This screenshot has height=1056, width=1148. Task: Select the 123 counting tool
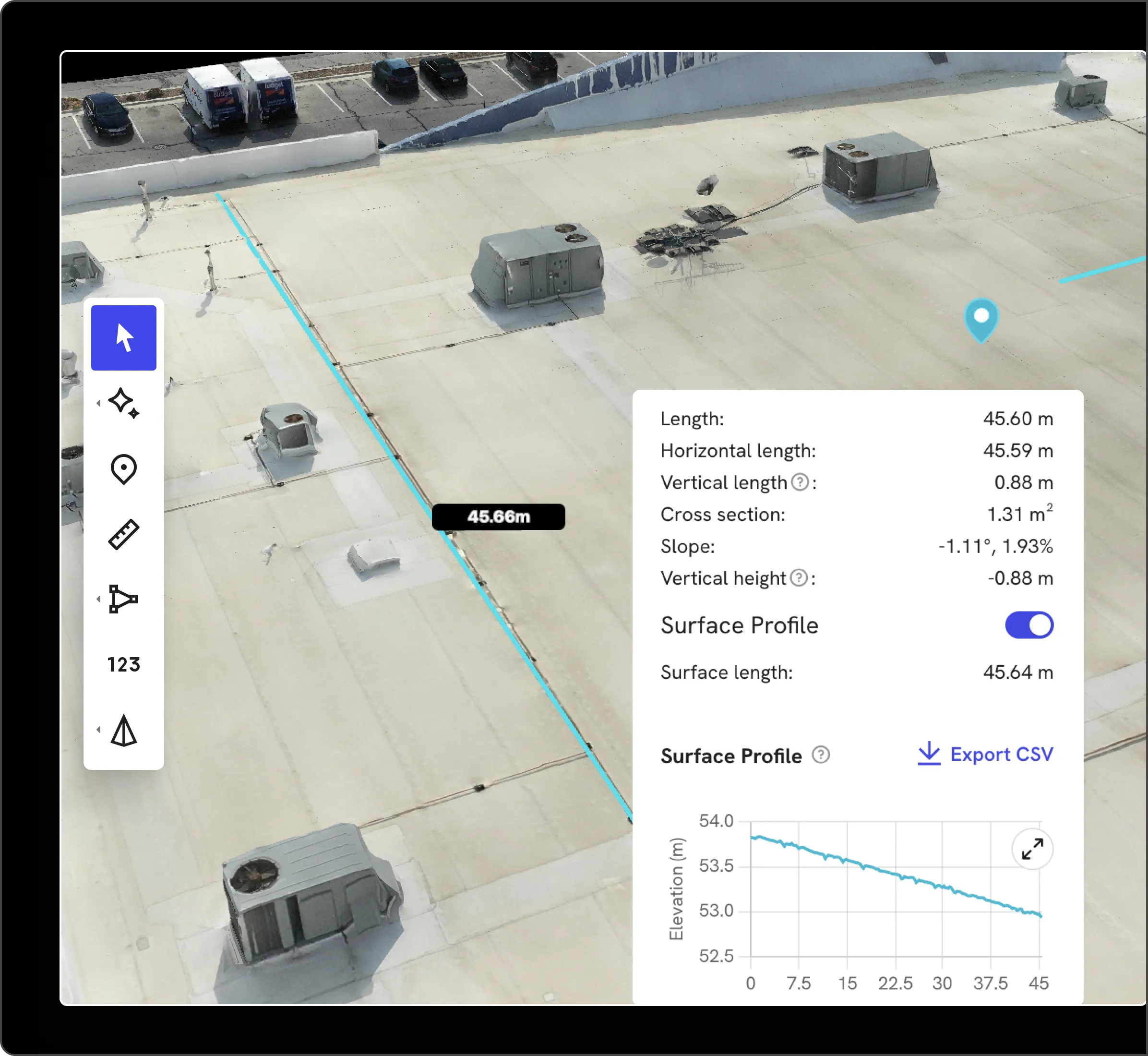coord(123,665)
